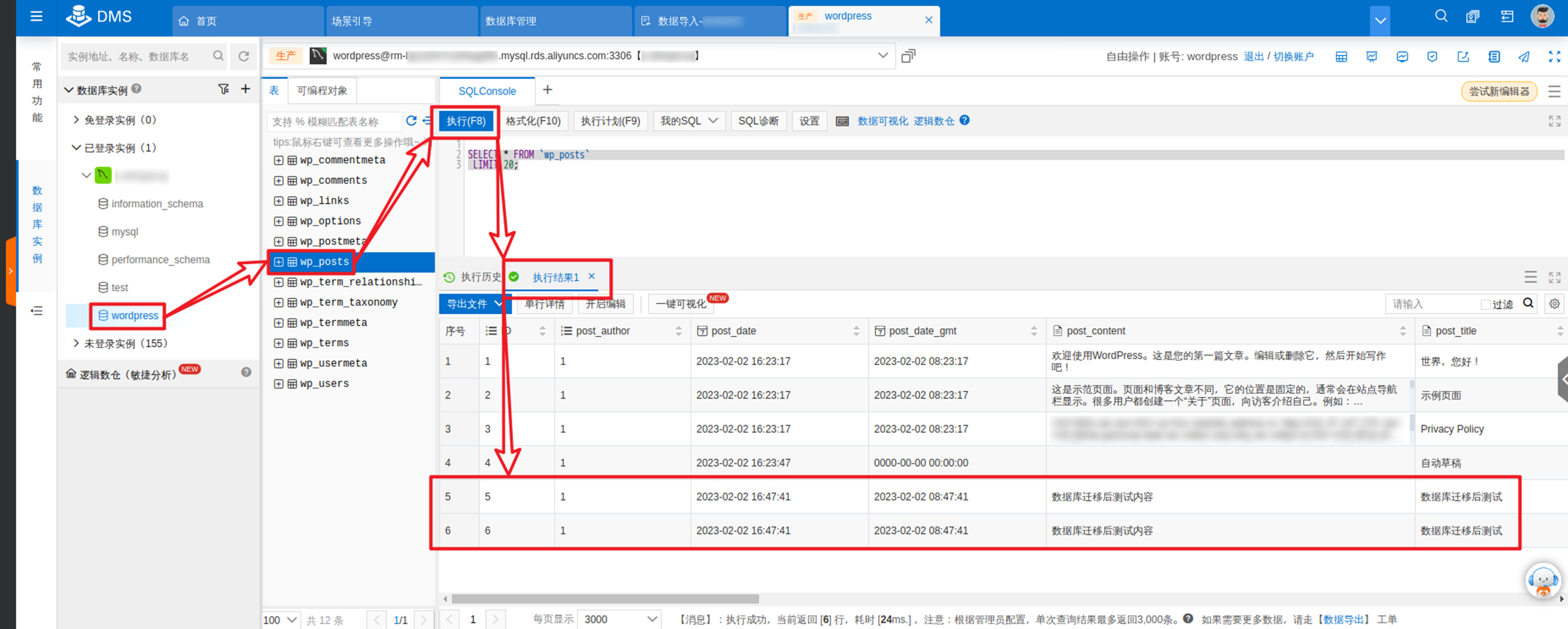Expand 未登录实例 (155) node
The width and height of the screenshot is (1568, 629).
click(x=76, y=343)
